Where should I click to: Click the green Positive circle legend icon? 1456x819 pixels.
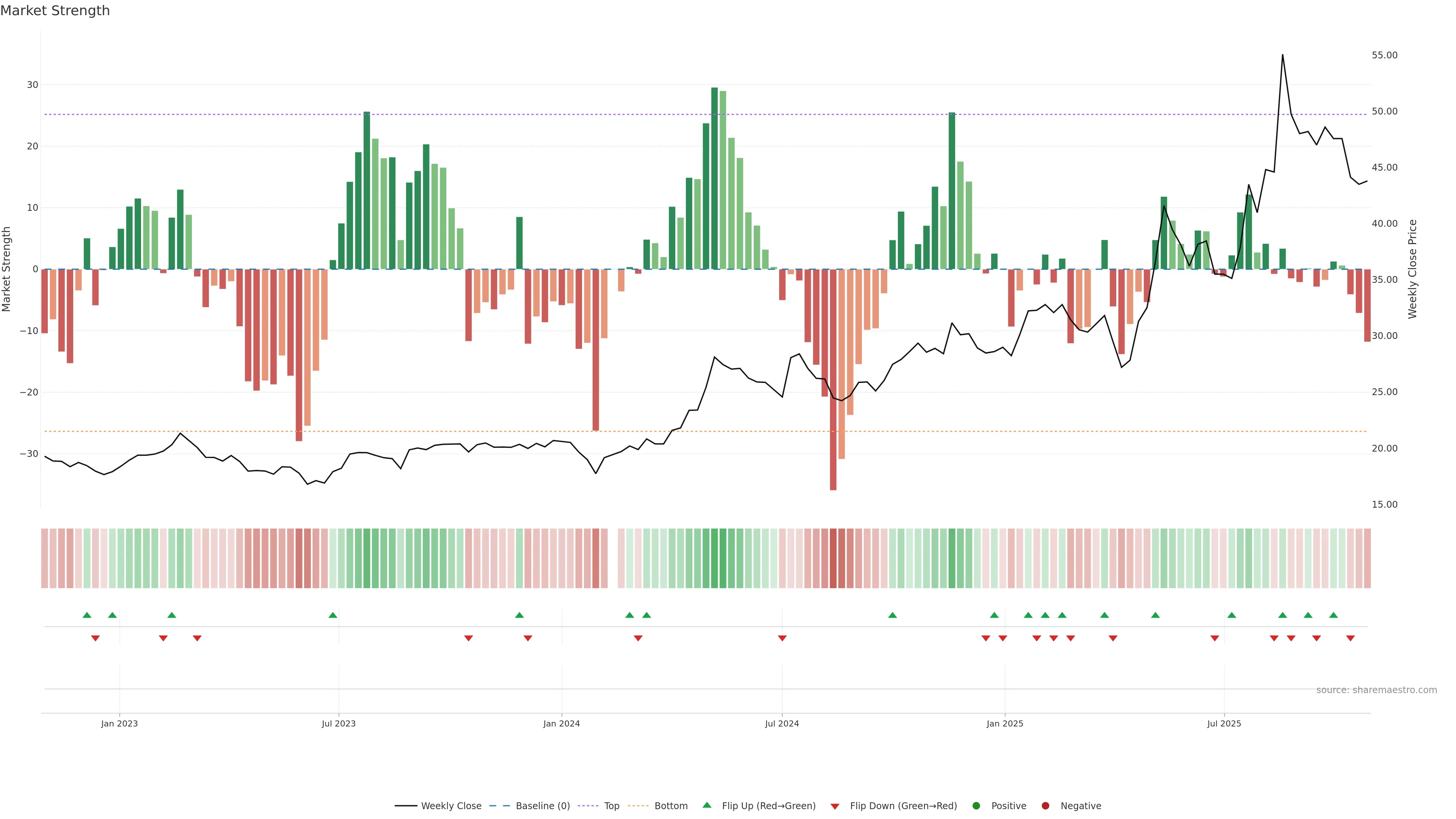(976, 806)
